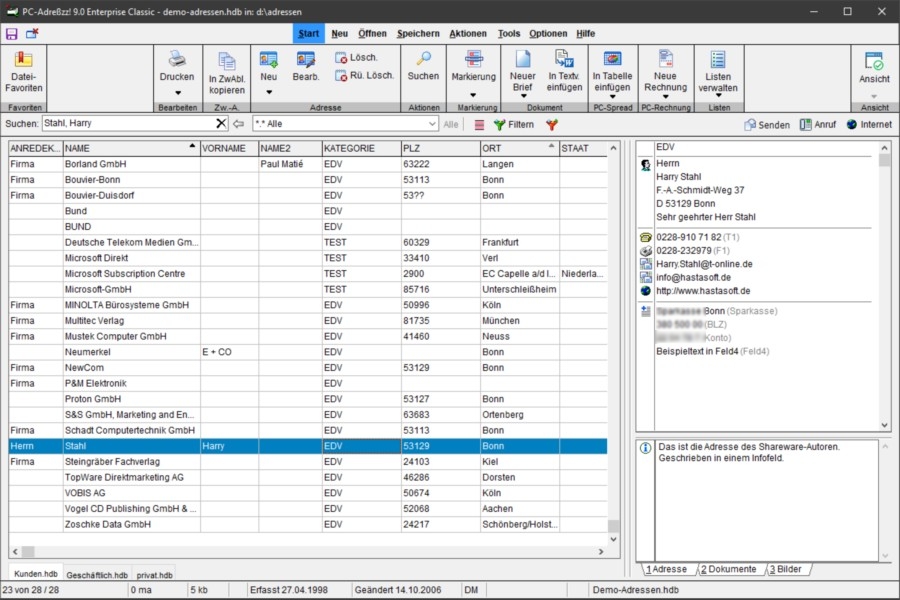
Task: Open the Tools menu
Action: click(x=509, y=33)
